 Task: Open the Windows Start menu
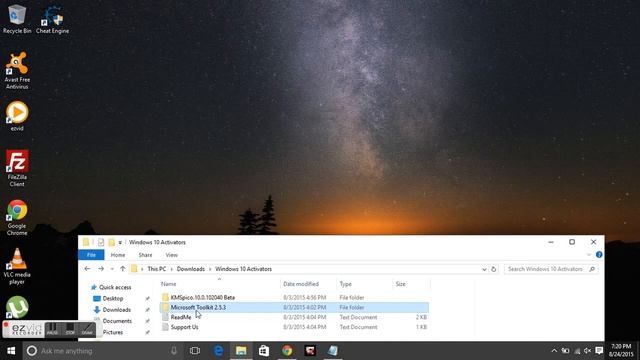click(11, 351)
